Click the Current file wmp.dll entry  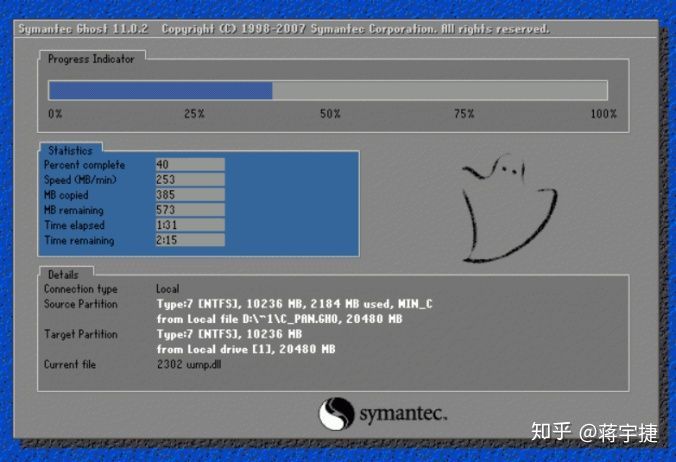pos(187,365)
